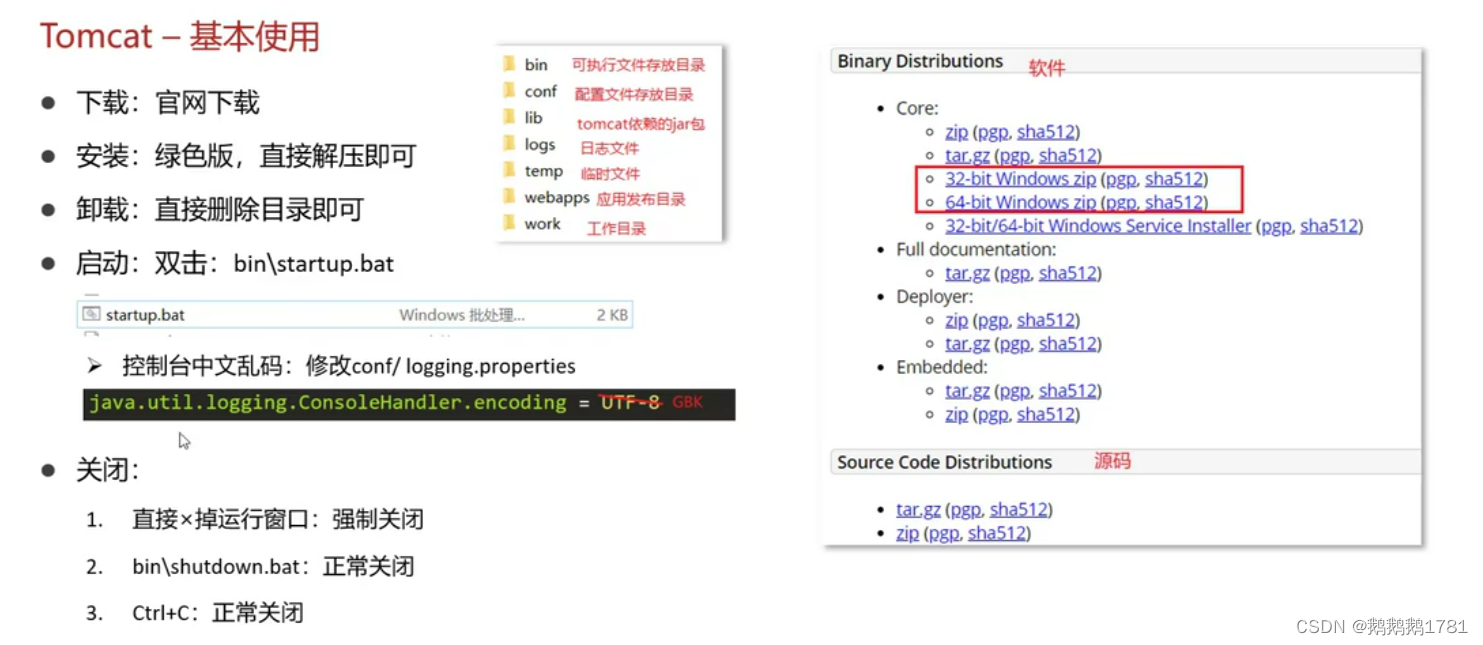Click the 'Windows 批处理...' file type cell

[461, 315]
